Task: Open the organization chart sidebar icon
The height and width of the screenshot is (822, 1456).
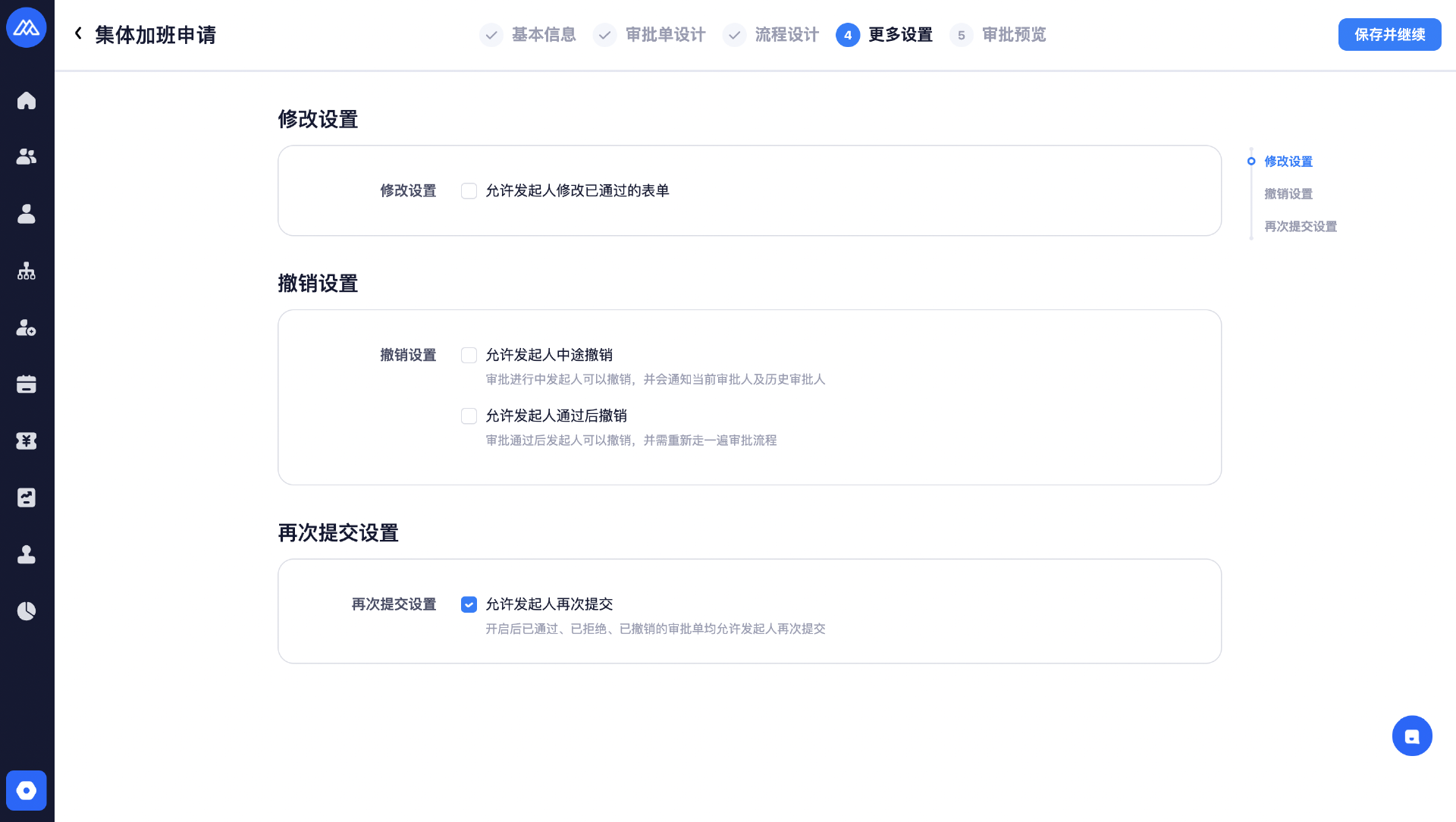Action: tap(27, 271)
